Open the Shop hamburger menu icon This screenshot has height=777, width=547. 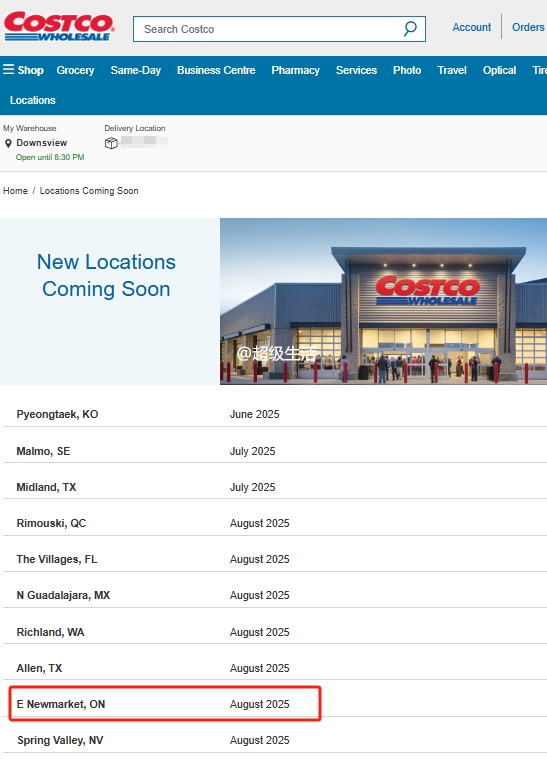coord(8,69)
